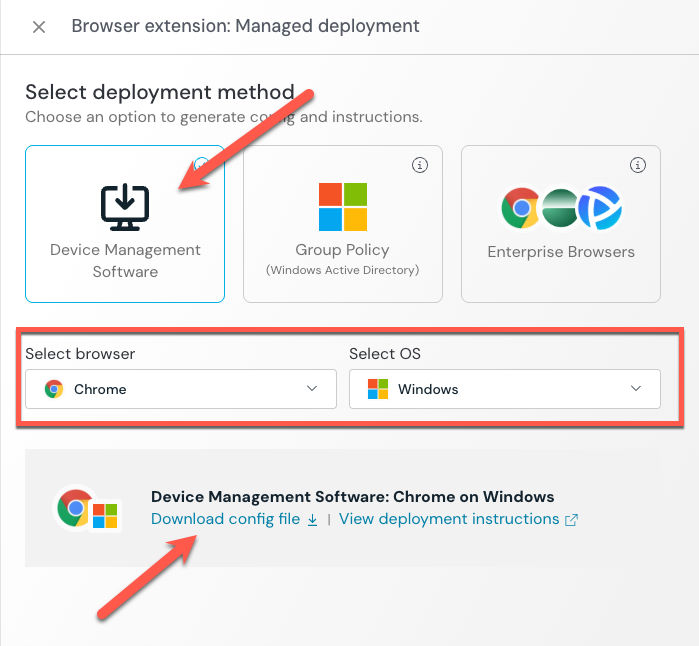The width and height of the screenshot is (699, 646).
Task: Click the 'Browser extension: Managed deployment' title
Action: [x=246, y=26]
